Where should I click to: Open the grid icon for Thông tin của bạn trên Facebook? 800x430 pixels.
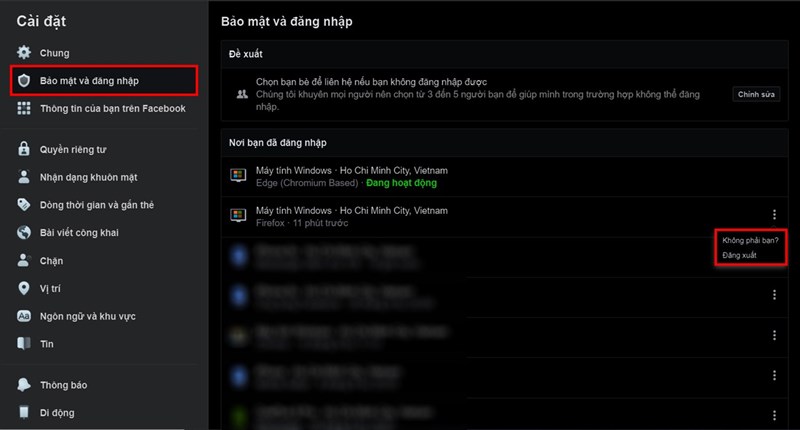point(23,108)
